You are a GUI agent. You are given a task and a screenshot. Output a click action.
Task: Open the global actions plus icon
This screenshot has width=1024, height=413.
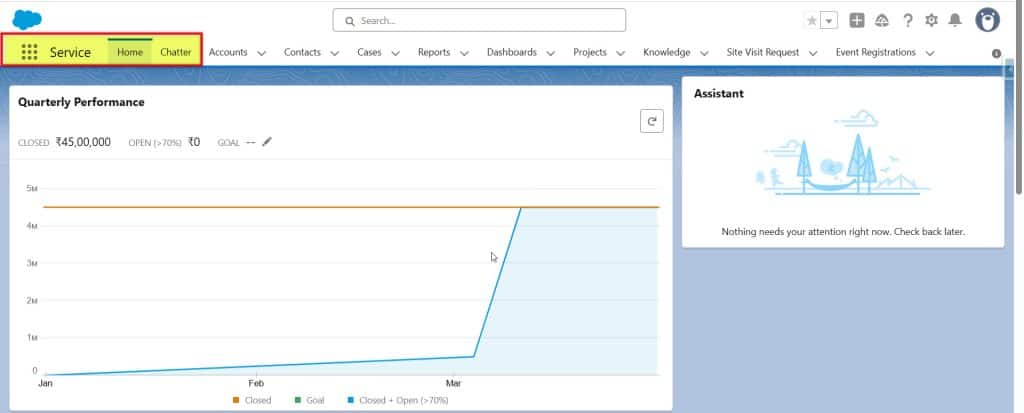[857, 20]
